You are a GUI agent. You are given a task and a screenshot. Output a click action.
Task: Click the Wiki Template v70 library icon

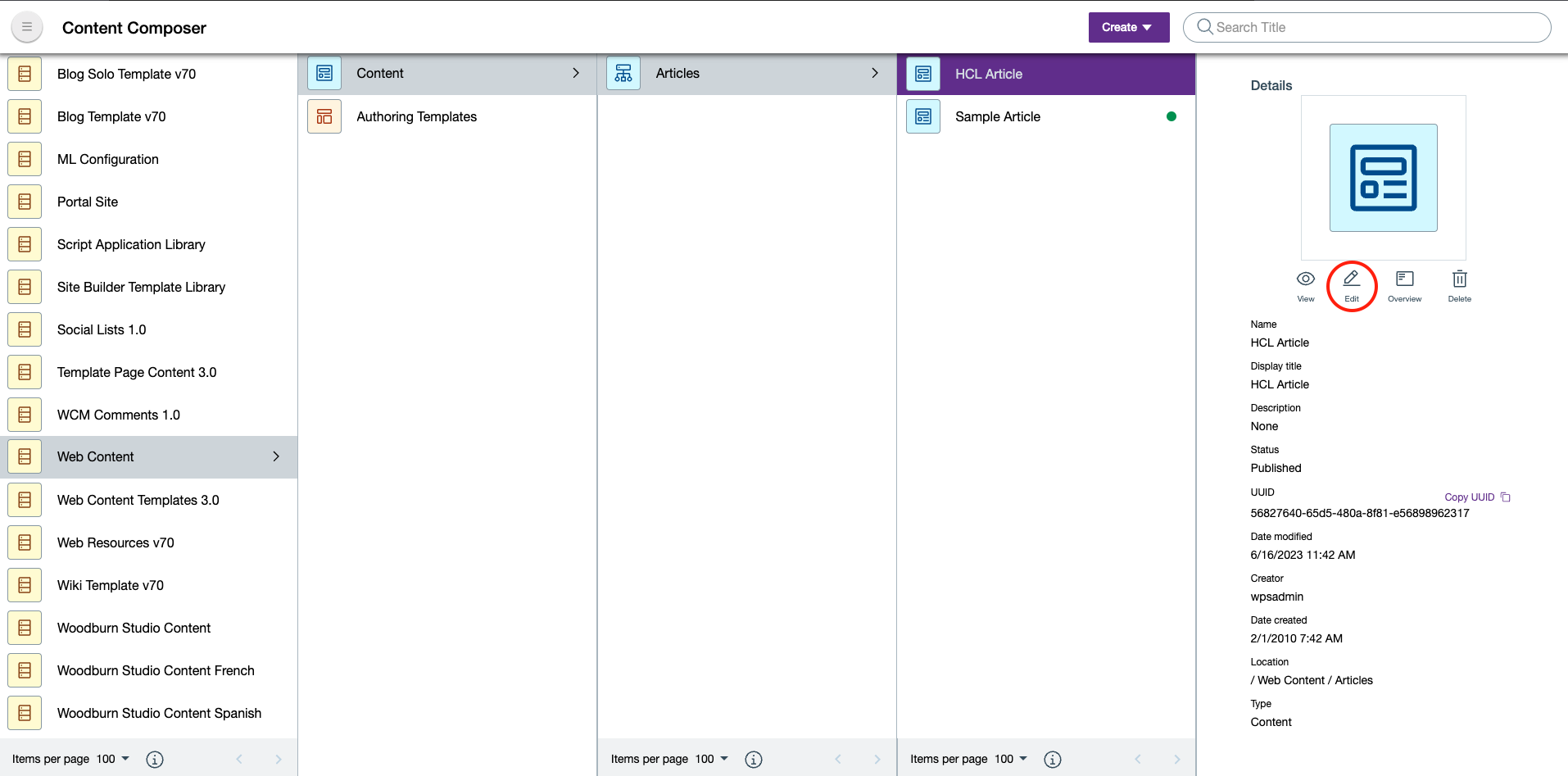pos(25,585)
